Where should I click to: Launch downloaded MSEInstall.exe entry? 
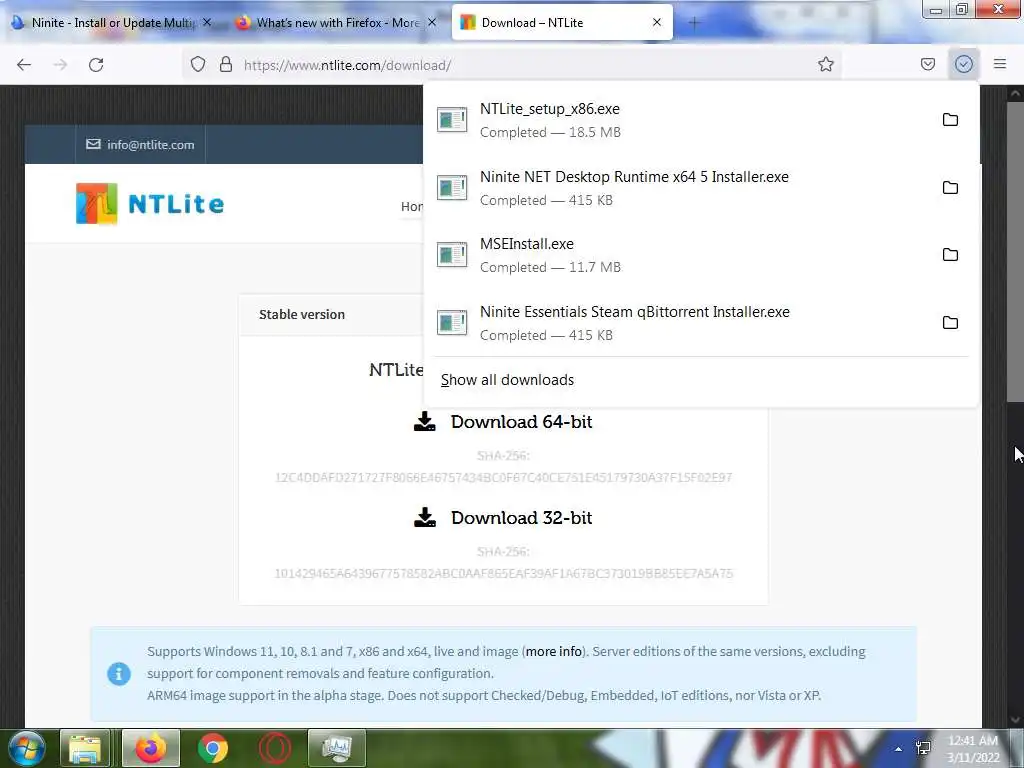coord(679,255)
